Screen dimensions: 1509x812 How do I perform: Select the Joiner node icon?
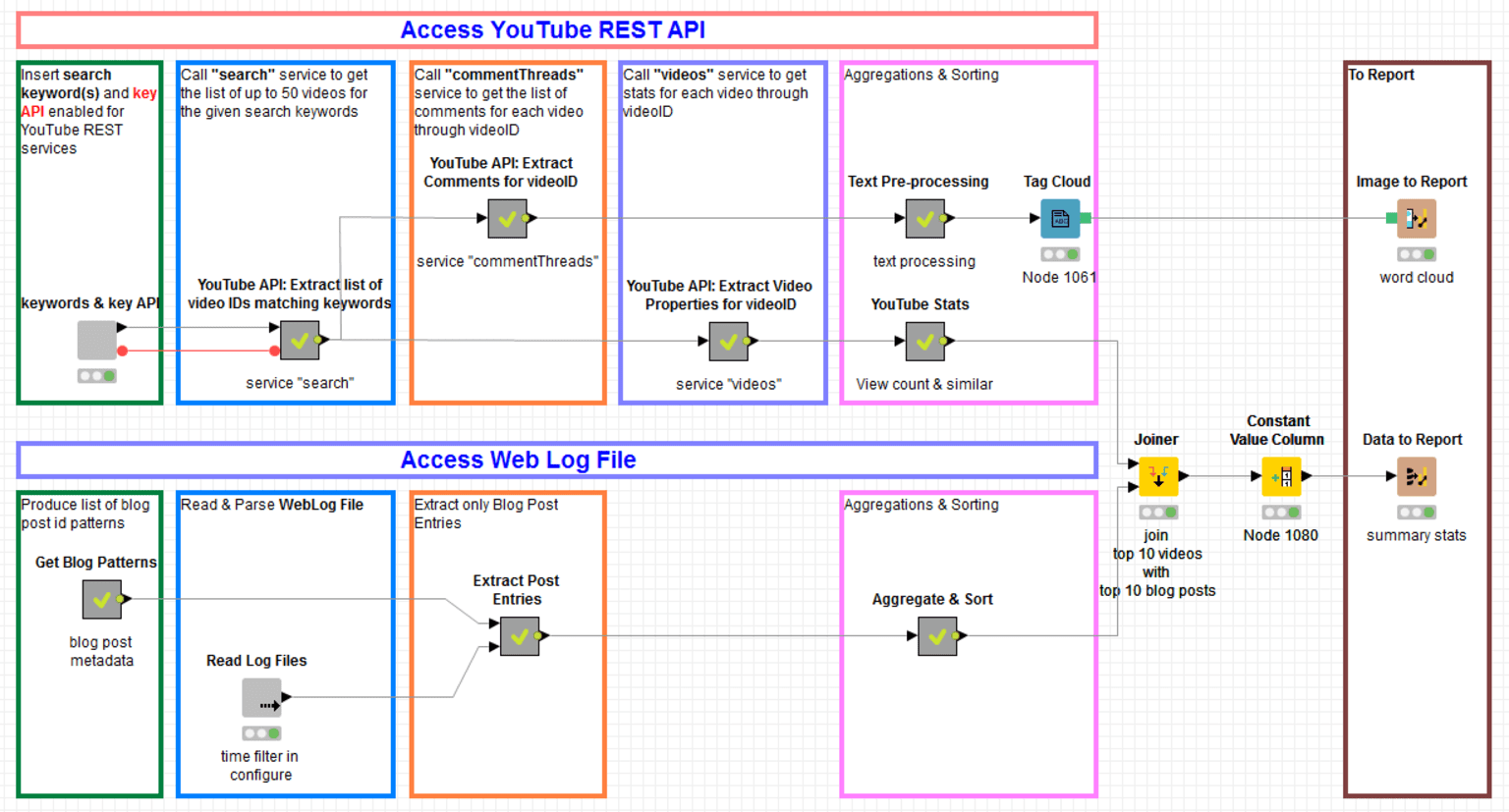click(x=1158, y=476)
